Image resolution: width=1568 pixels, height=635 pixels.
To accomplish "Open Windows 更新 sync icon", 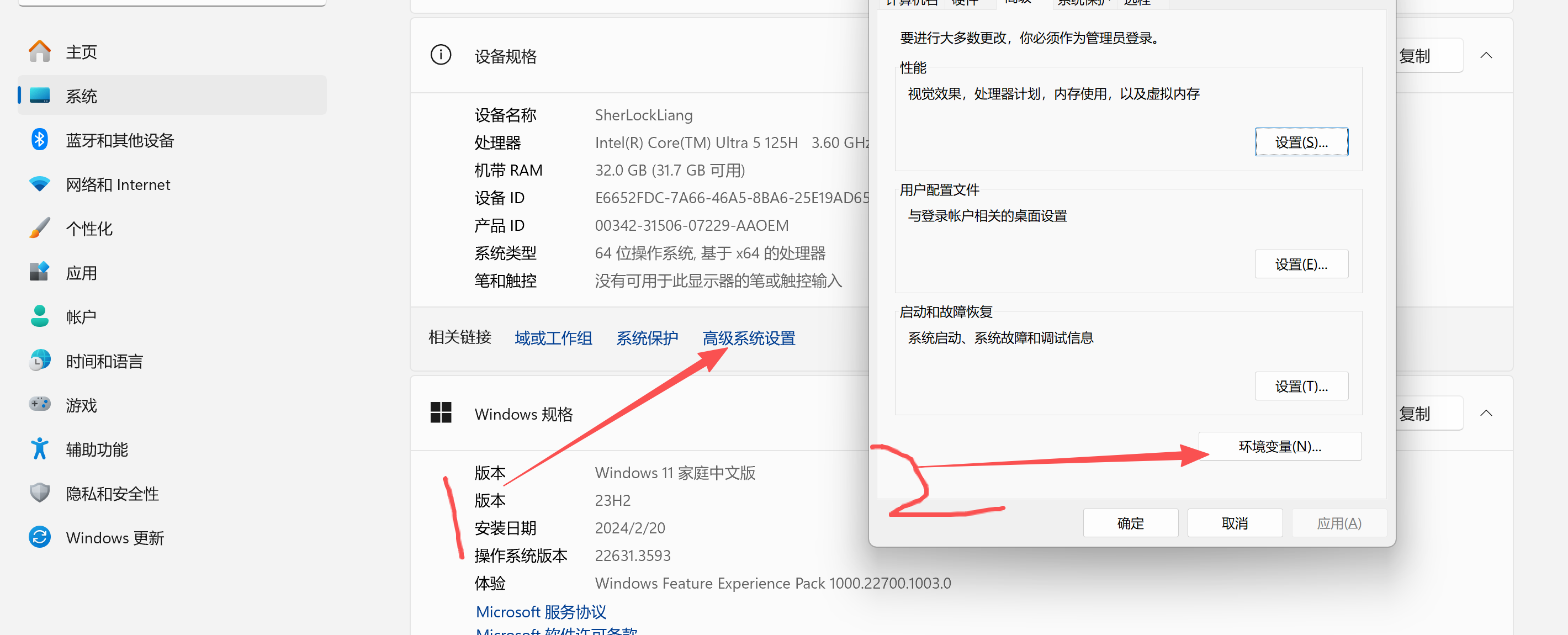I will pos(40,537).
